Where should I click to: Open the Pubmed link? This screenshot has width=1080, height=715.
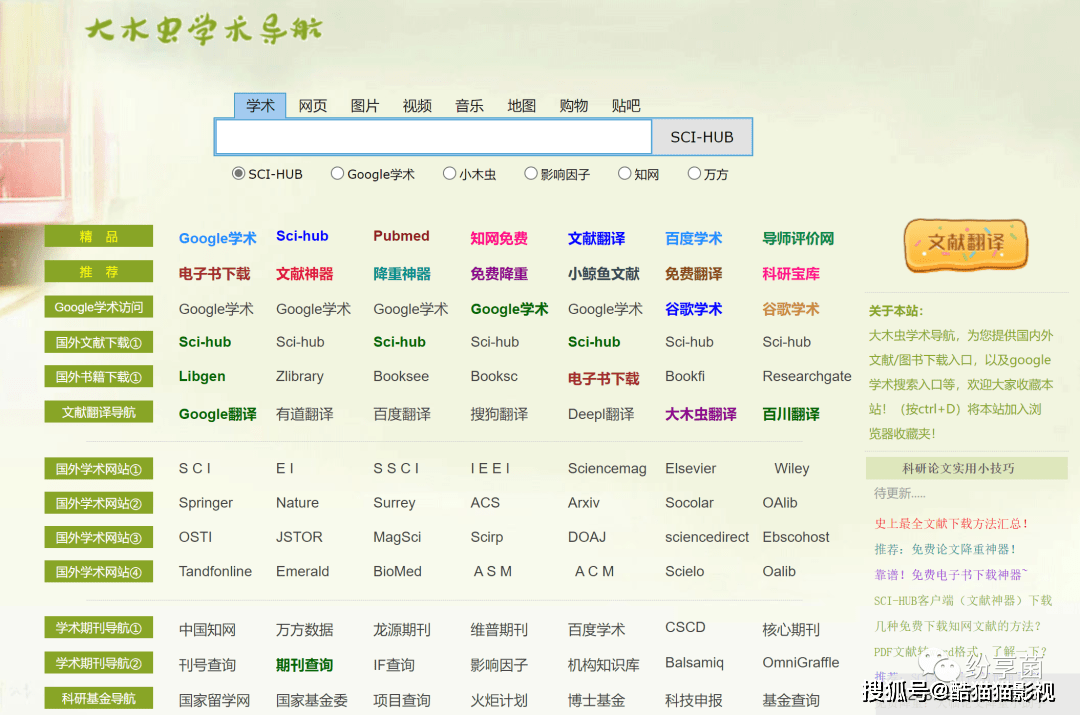[401, 237]
